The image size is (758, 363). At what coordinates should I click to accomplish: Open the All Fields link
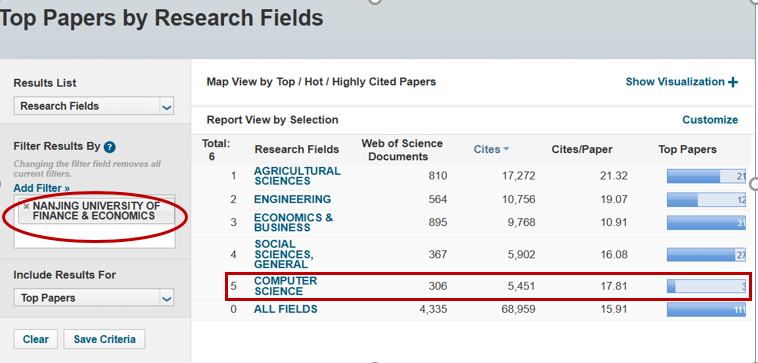pyautogui.click(x=286, y=309)
